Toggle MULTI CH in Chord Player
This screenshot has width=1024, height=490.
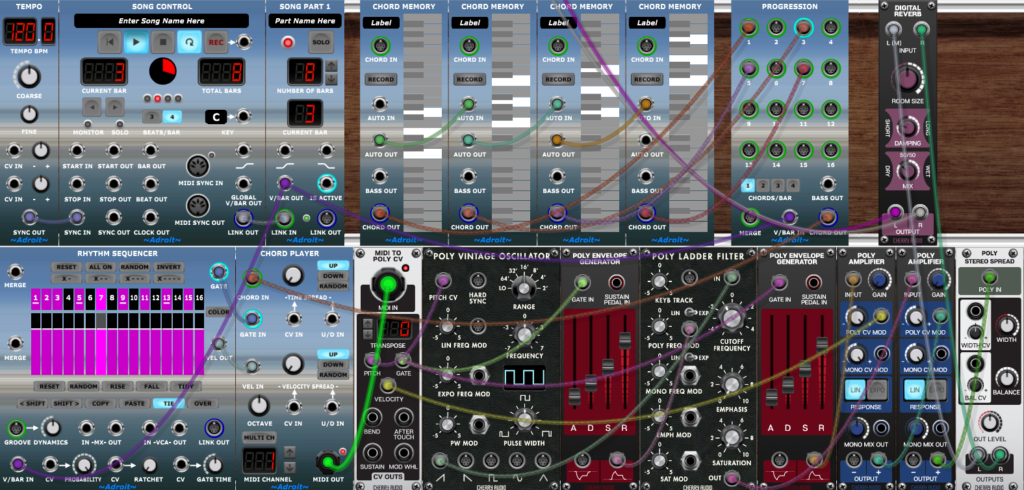point(258,436)
